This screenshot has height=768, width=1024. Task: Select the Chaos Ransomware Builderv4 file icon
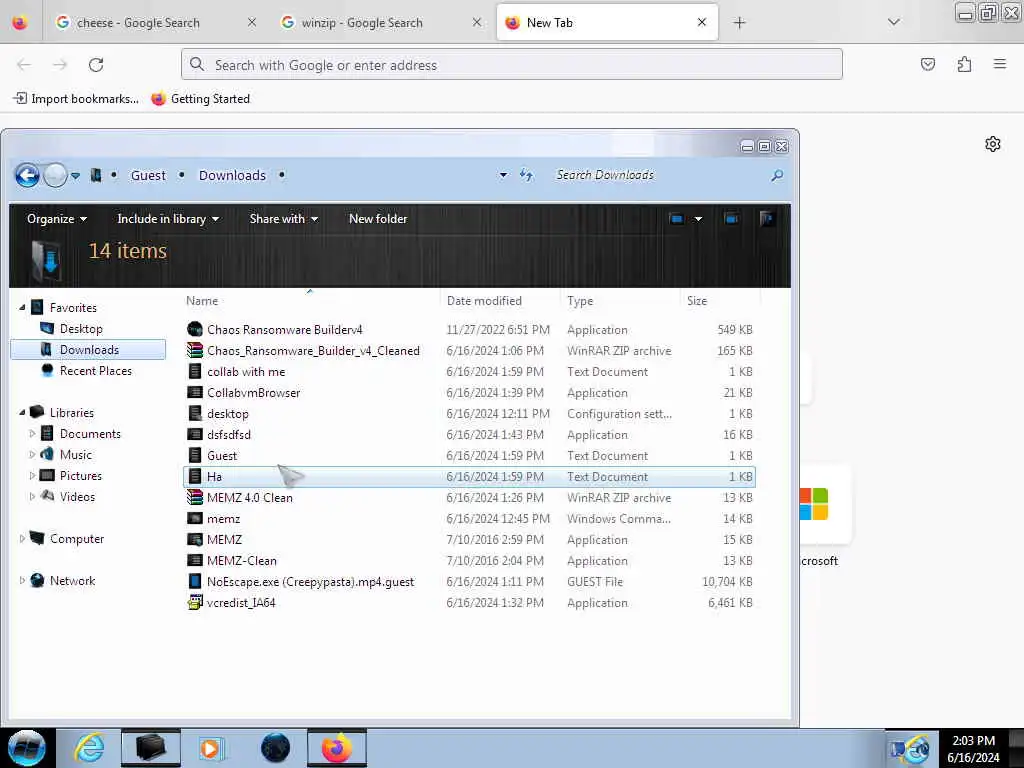pos(195,329)
